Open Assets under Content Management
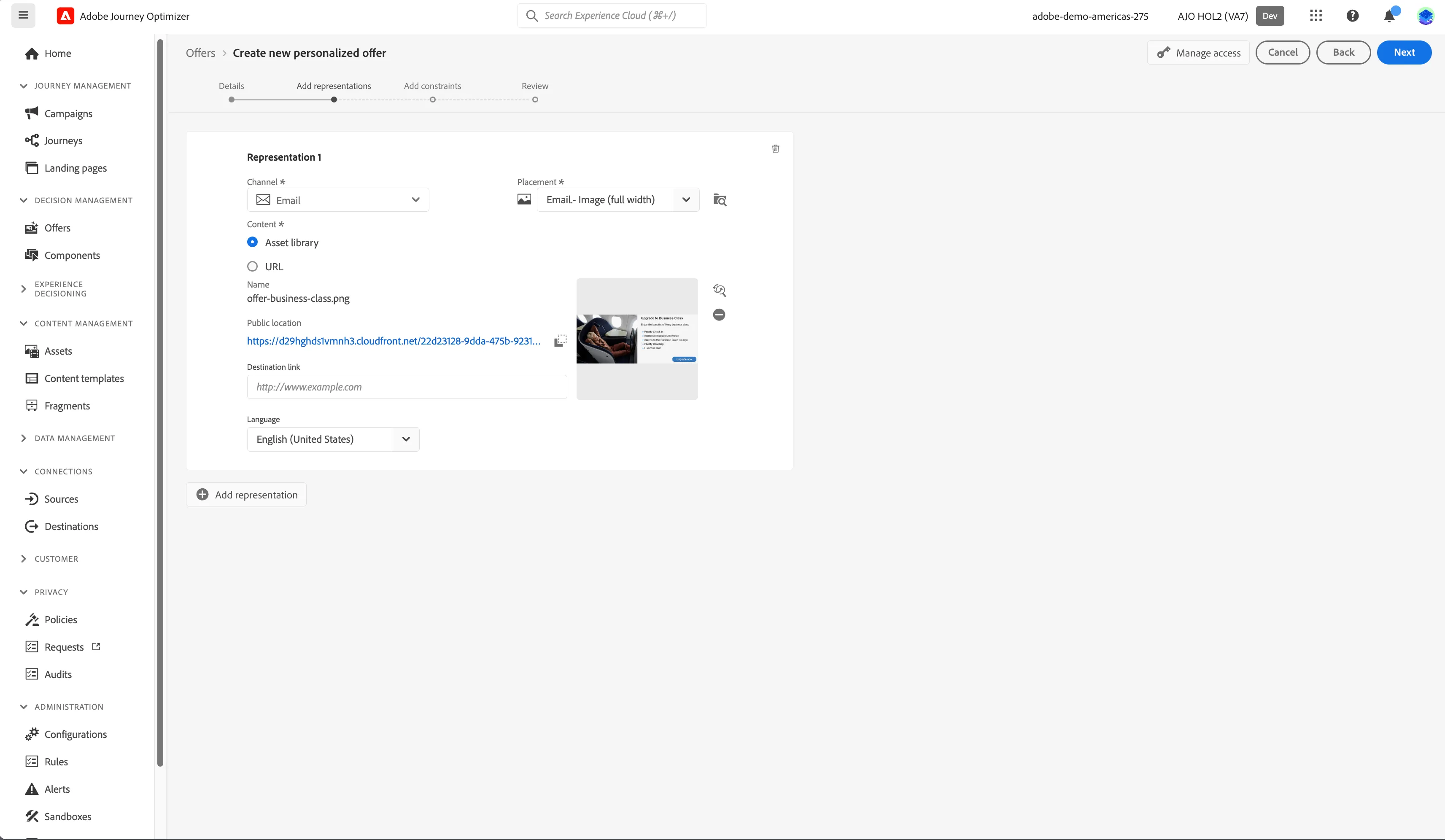1445x840 pixels. [58, 351]
